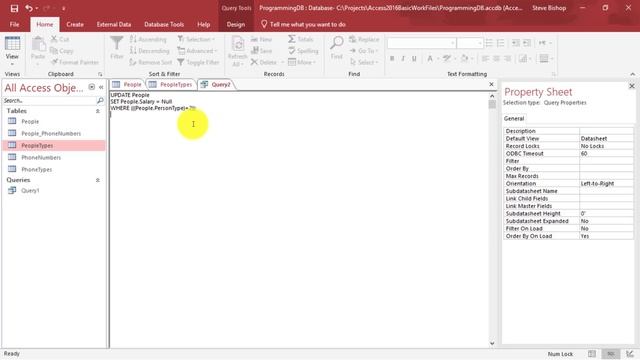Image resolution: width=640 pixels, height=360 pixels.
Task: Click the Copy command
Action: tap(62, 51)
